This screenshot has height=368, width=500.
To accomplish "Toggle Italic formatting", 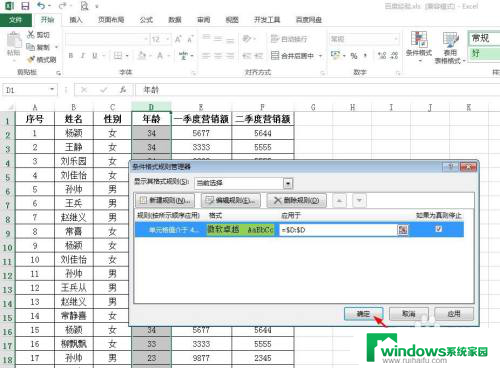I will (x=83, y=56).
